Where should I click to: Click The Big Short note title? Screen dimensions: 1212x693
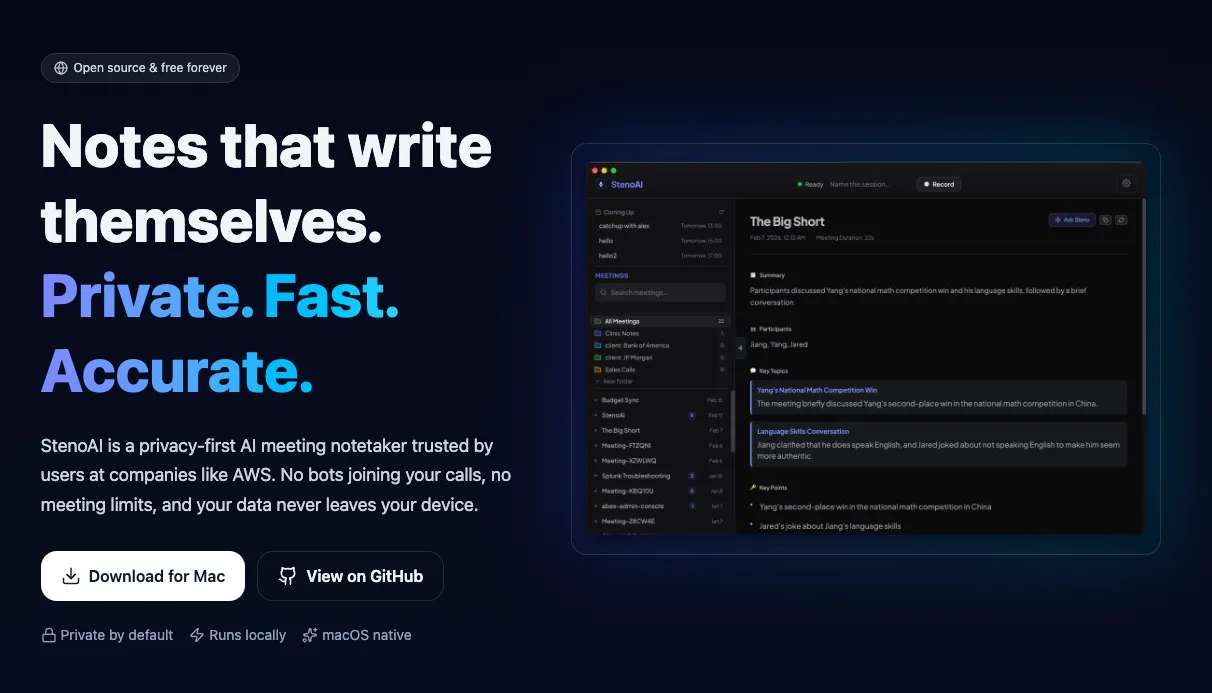787,221
